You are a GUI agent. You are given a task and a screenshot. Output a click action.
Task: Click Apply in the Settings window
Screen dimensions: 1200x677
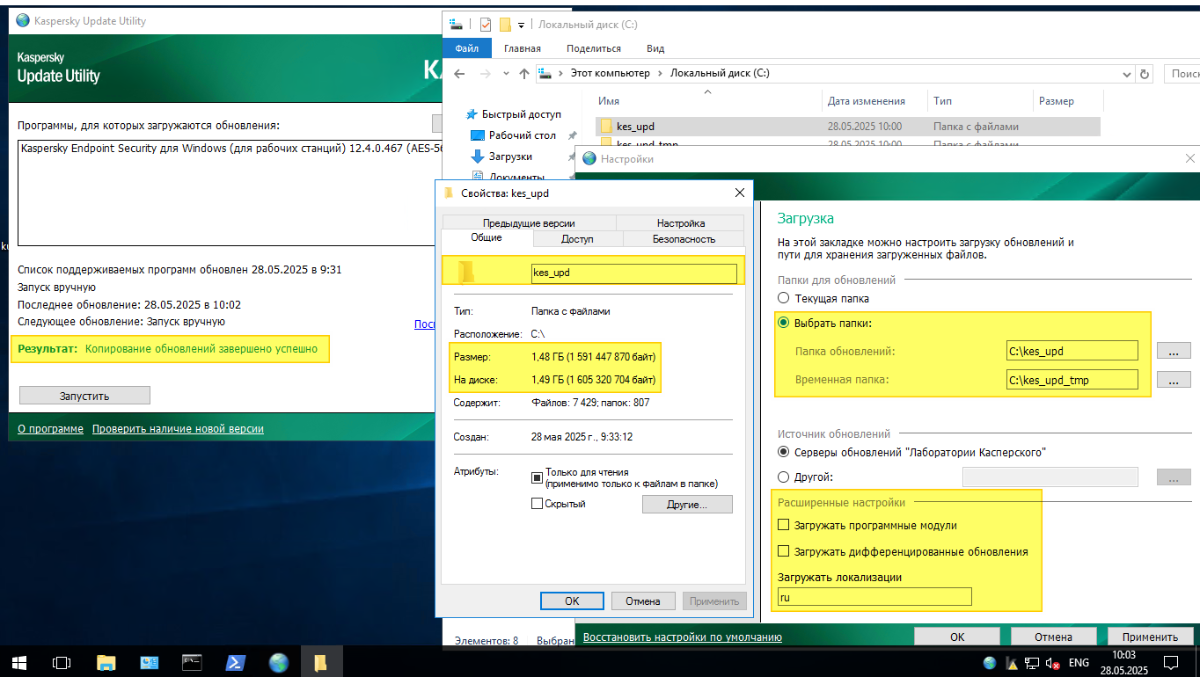coord(1150,637)
